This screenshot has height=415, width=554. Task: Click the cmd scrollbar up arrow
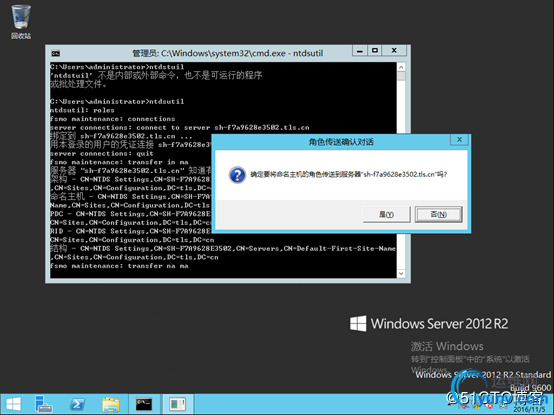click(401, 67)
